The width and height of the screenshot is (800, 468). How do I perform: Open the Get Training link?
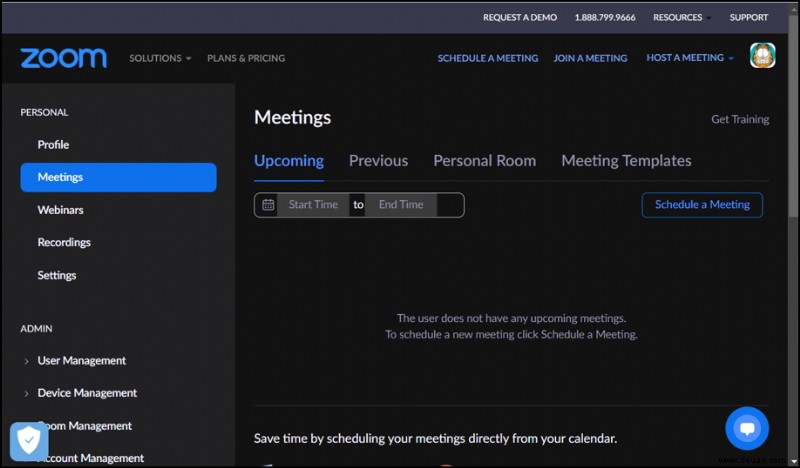tap(740, 119)
